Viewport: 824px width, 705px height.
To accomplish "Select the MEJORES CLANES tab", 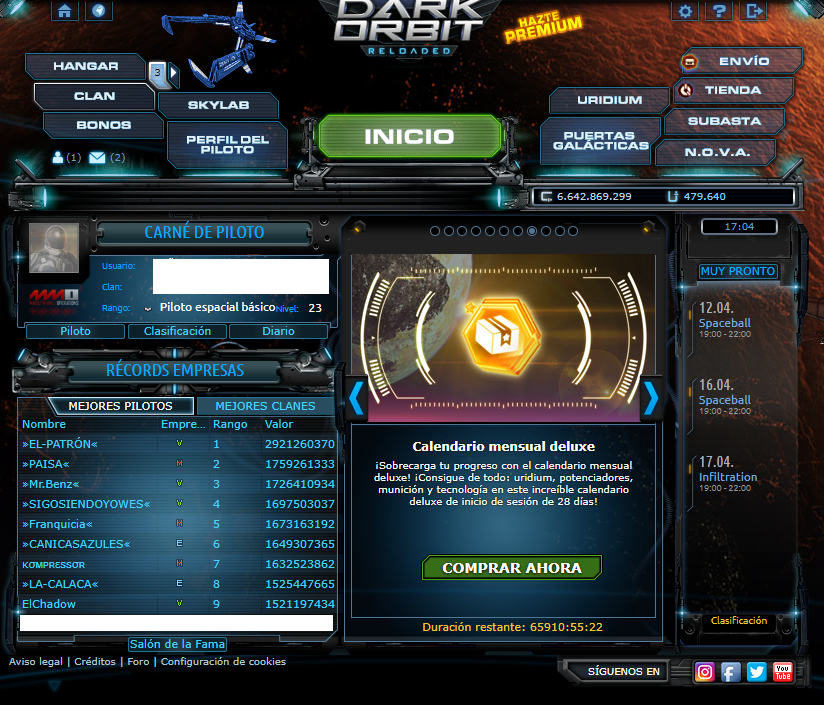I will (265, 406).
